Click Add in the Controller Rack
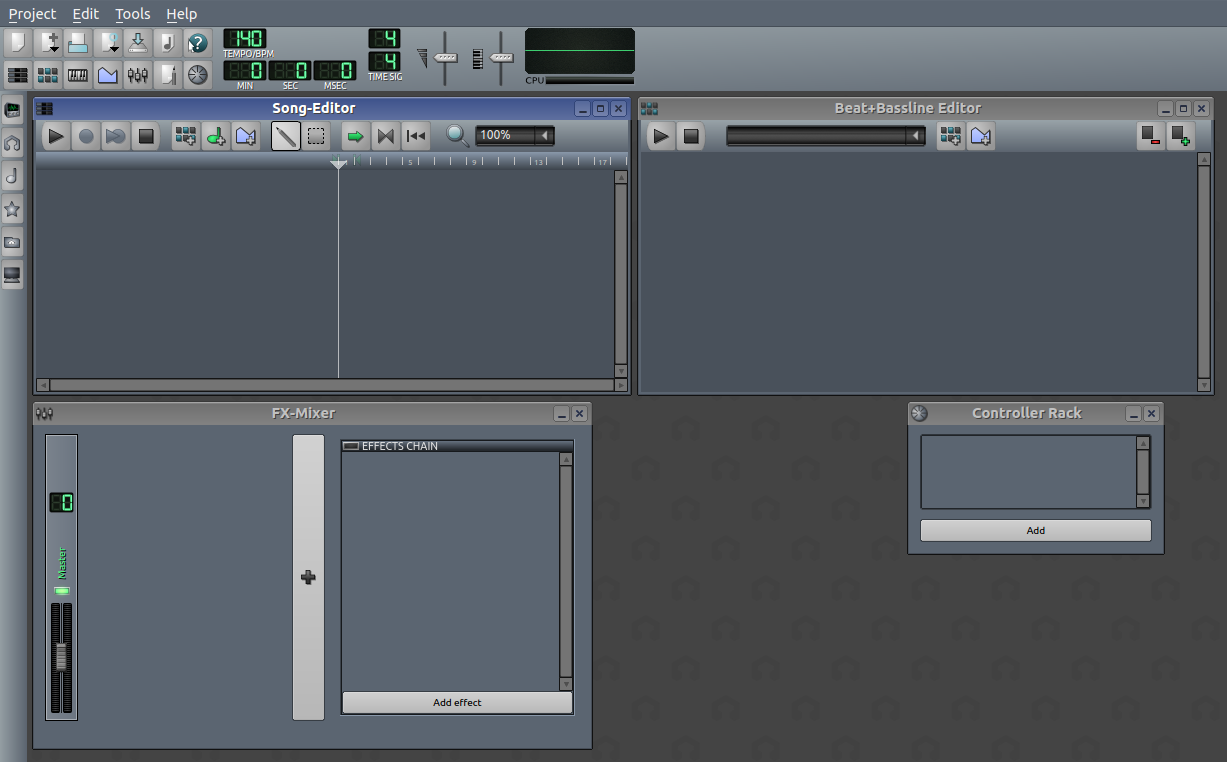 point(1035,530)
